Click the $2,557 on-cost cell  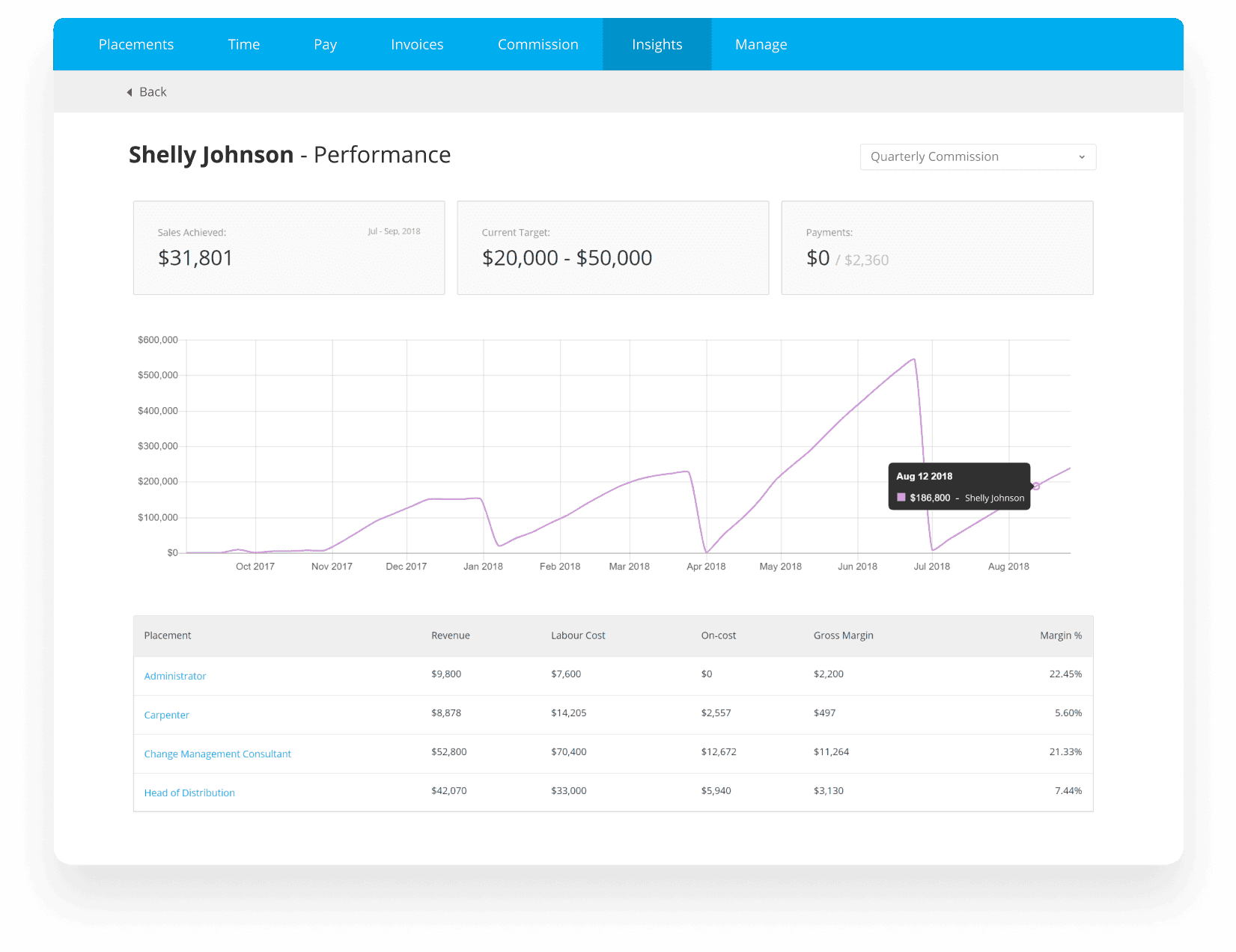click(716, 713)
